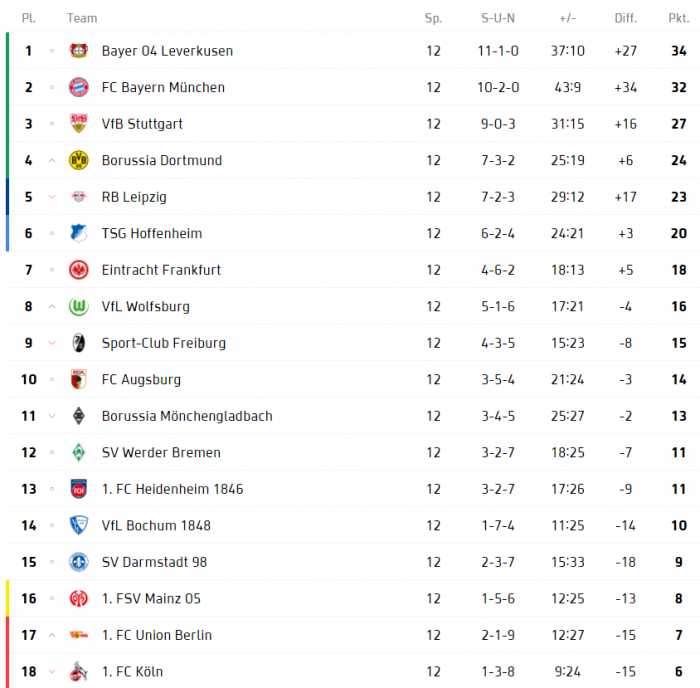Click the TSG Hoffenheim blue crest

[79, 233]
